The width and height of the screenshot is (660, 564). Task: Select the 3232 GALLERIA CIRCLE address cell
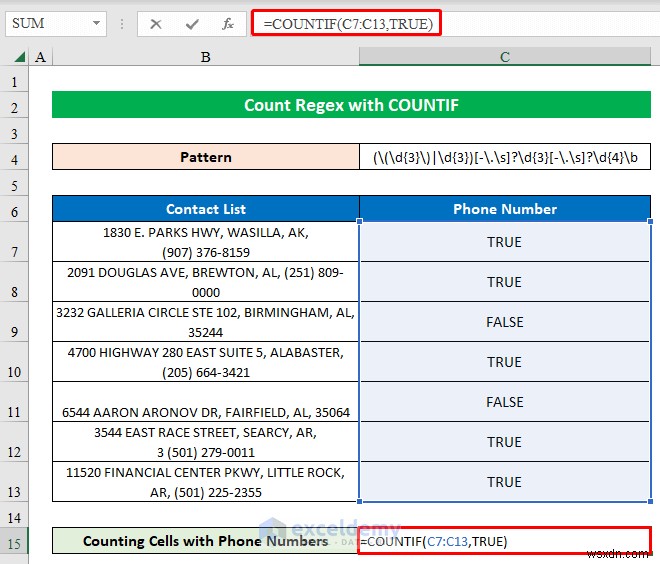coord(206,322)
